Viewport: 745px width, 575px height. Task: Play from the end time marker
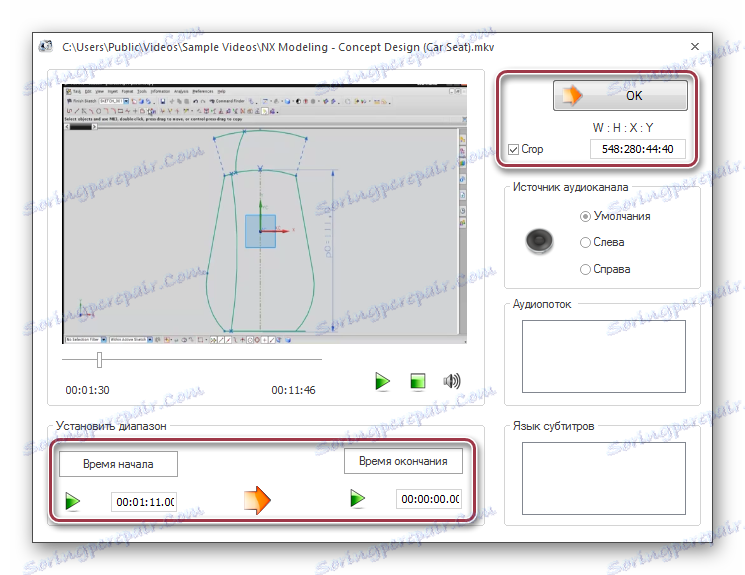(x=357, y=498)
